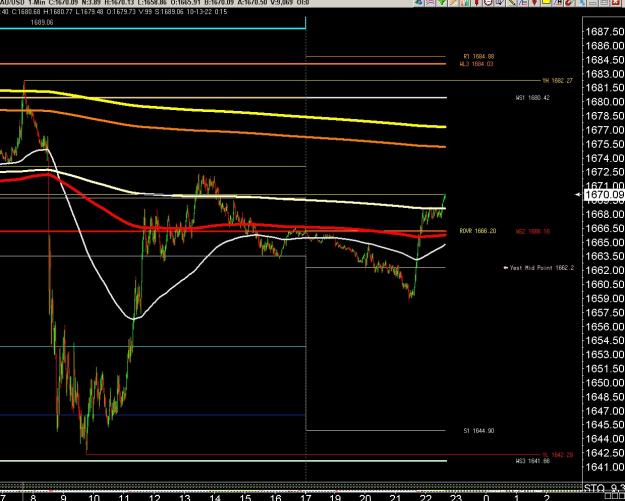Select the red YL 1642.29 label
The width and height of the screenshot is (625, 501).
pos(557,455)
